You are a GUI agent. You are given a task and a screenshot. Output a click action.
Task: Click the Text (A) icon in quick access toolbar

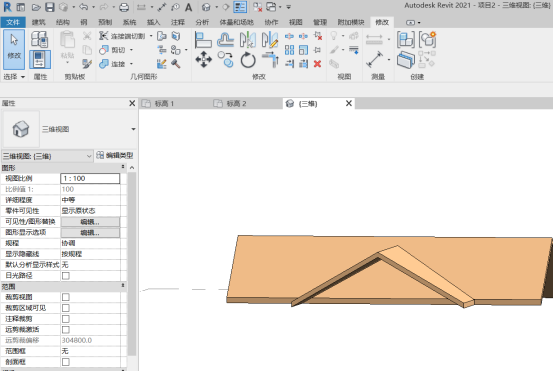coord(189,7)
